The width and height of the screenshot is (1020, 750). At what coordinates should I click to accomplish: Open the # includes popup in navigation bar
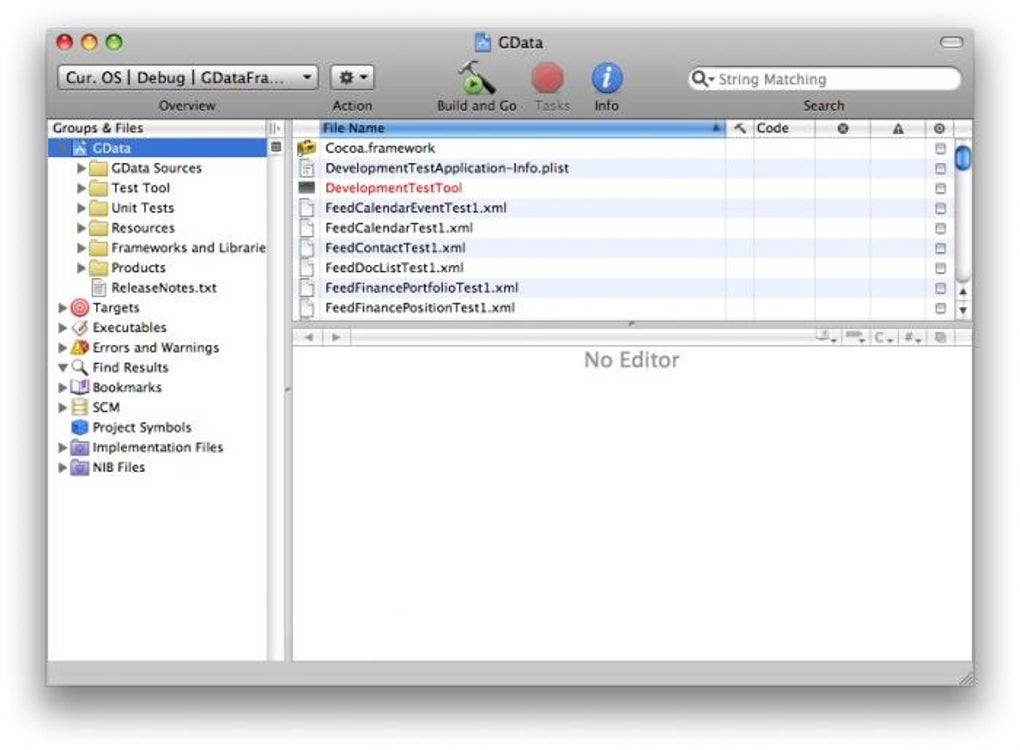(x=913, y=337)
